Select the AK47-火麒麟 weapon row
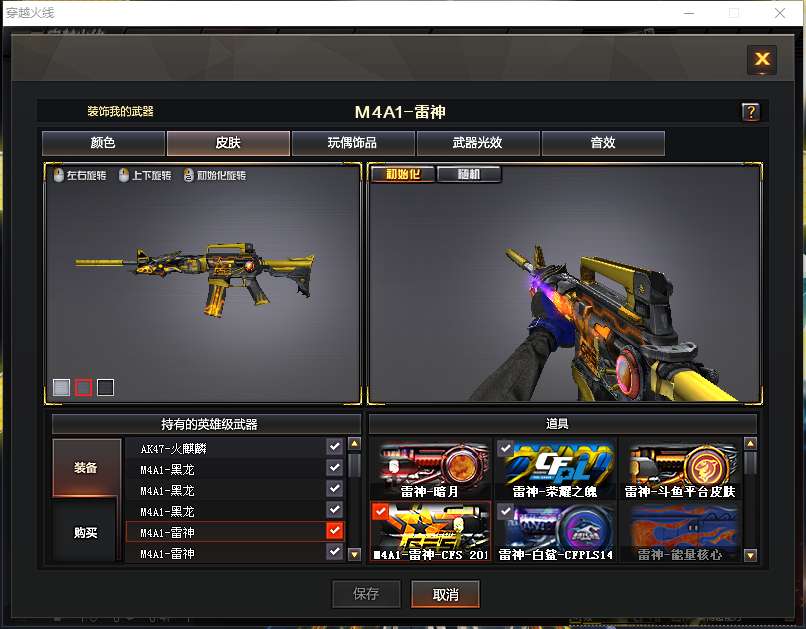The height and width of the screenshot is (629, 806). point(235,448)
